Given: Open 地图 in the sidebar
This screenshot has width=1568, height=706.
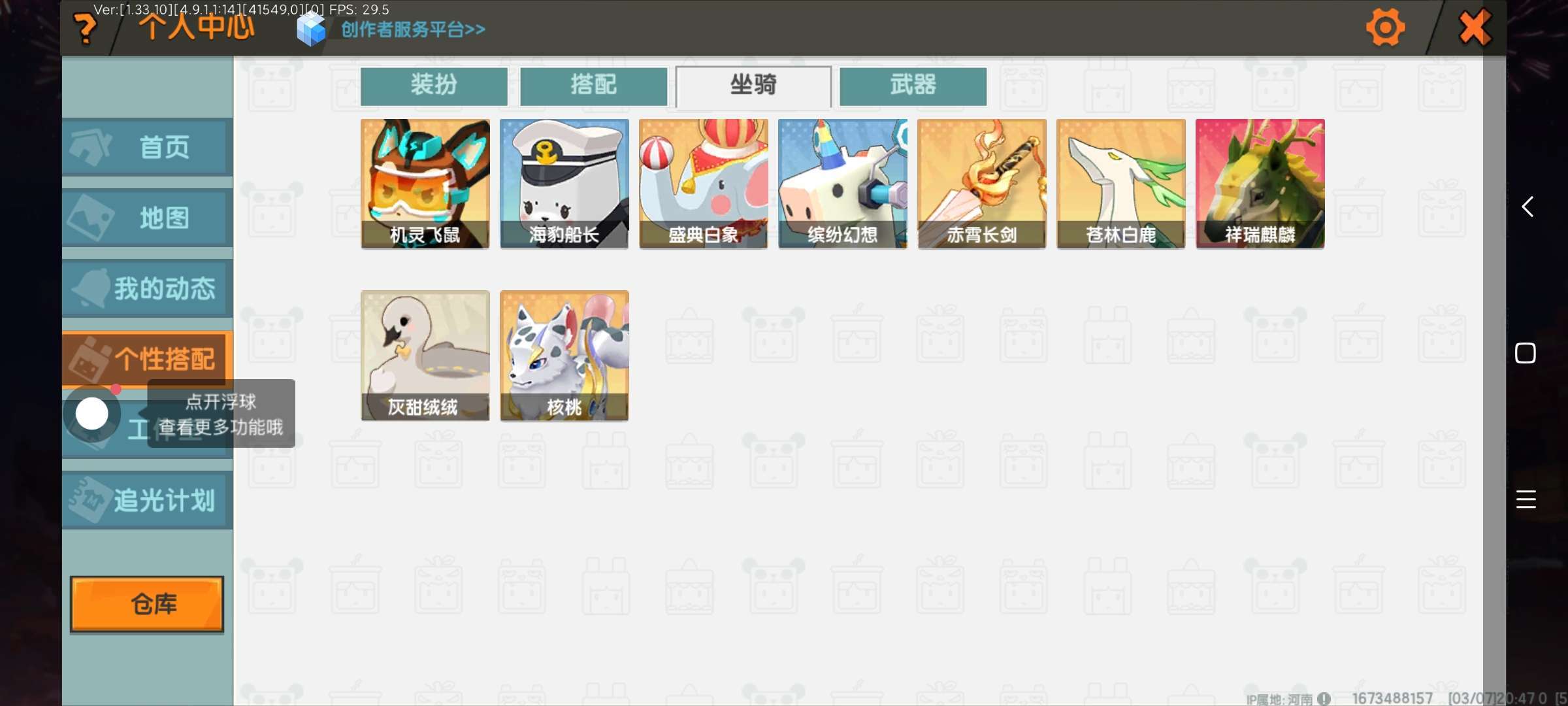Looking at the screenshot, I should tap(148, 218).
